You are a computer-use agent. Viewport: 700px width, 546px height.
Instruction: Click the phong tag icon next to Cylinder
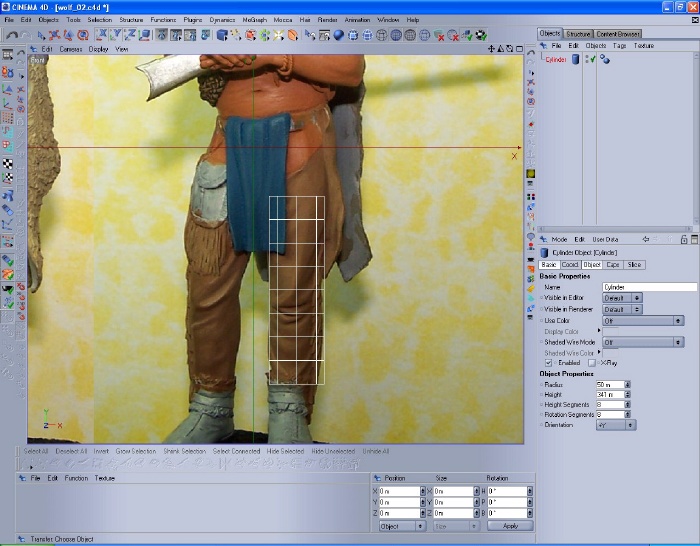605,60
